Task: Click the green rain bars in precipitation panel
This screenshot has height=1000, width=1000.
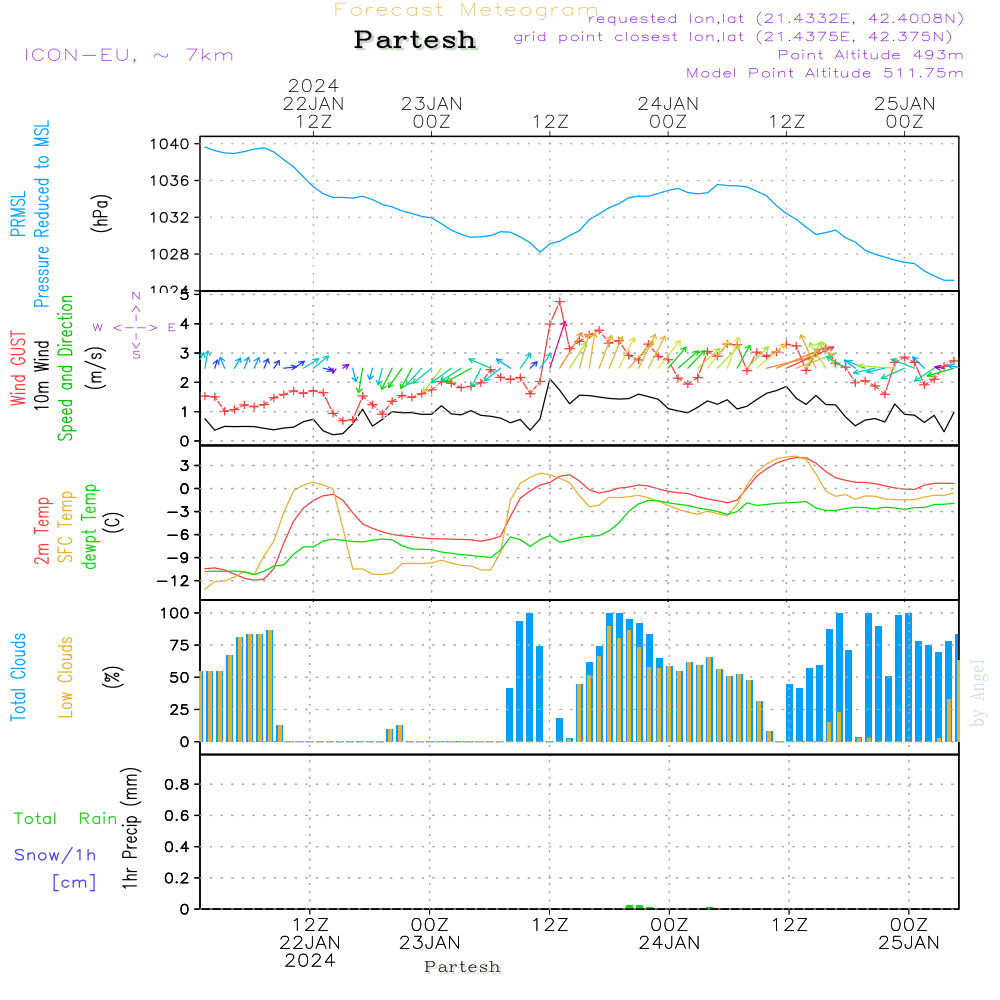Action: (640, 907)
